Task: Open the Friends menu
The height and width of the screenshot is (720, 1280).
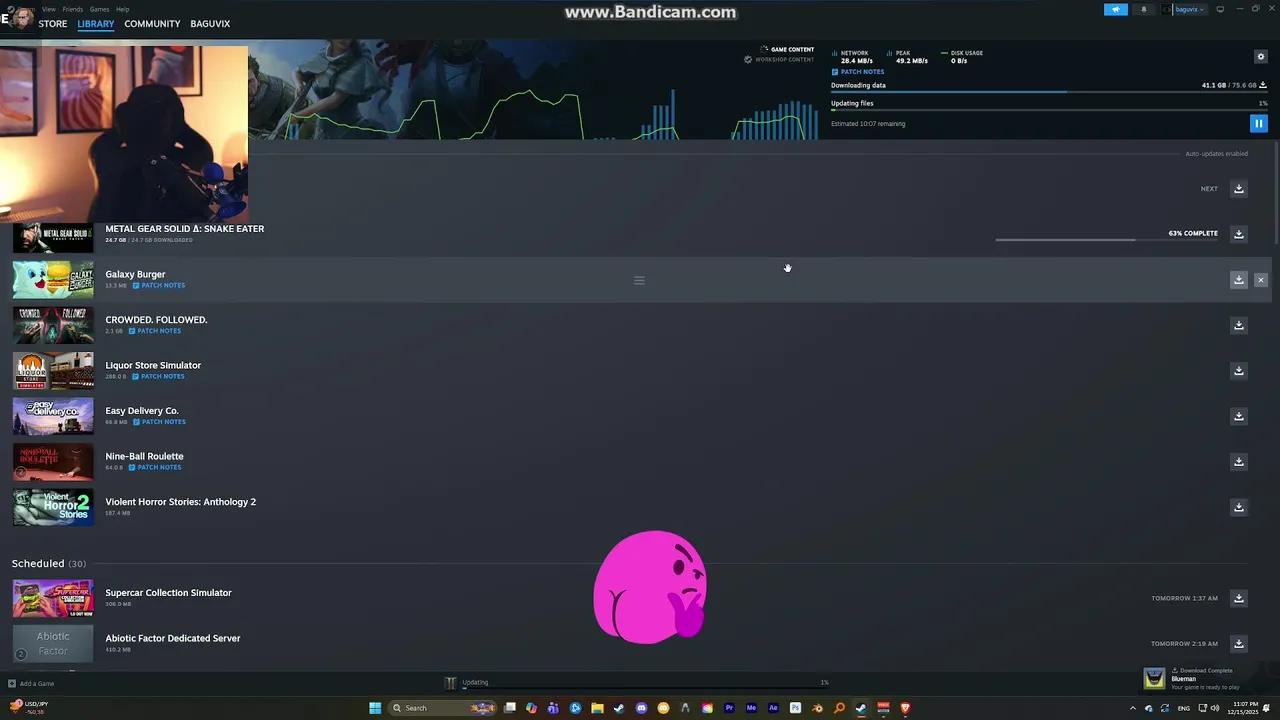Action: click(73, 9)
